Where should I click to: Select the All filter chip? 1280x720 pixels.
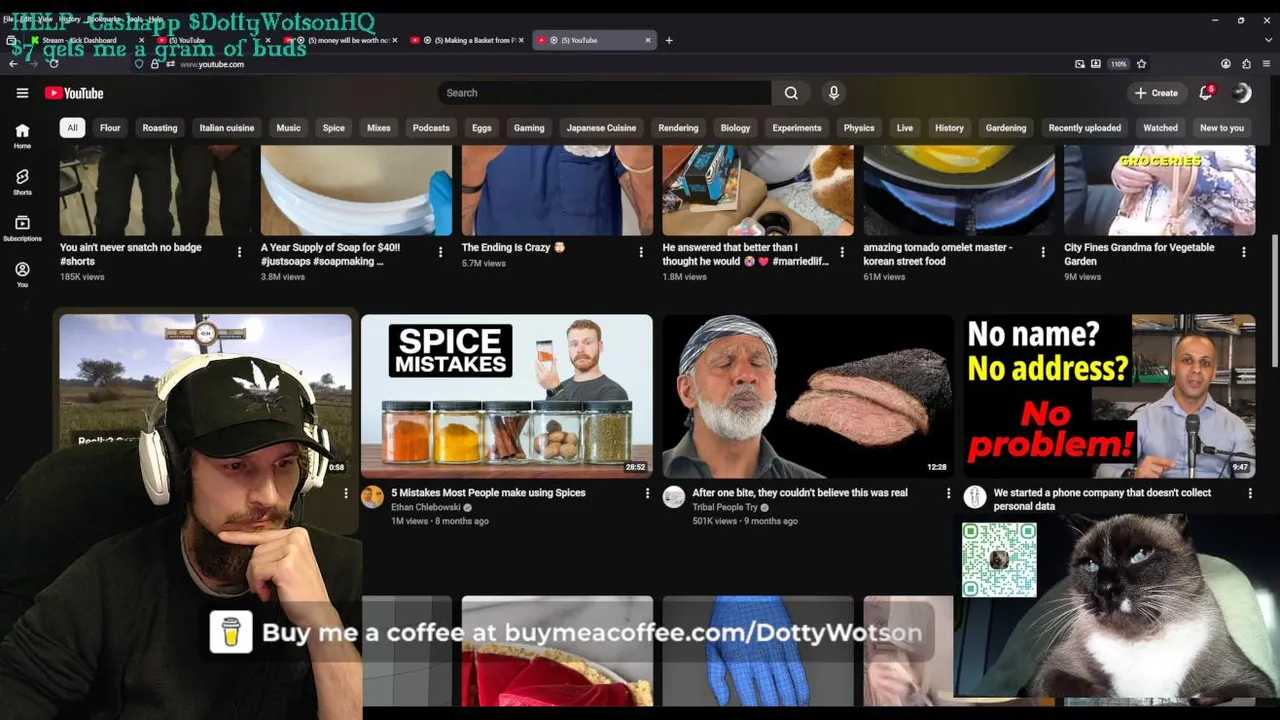point(72,128)
